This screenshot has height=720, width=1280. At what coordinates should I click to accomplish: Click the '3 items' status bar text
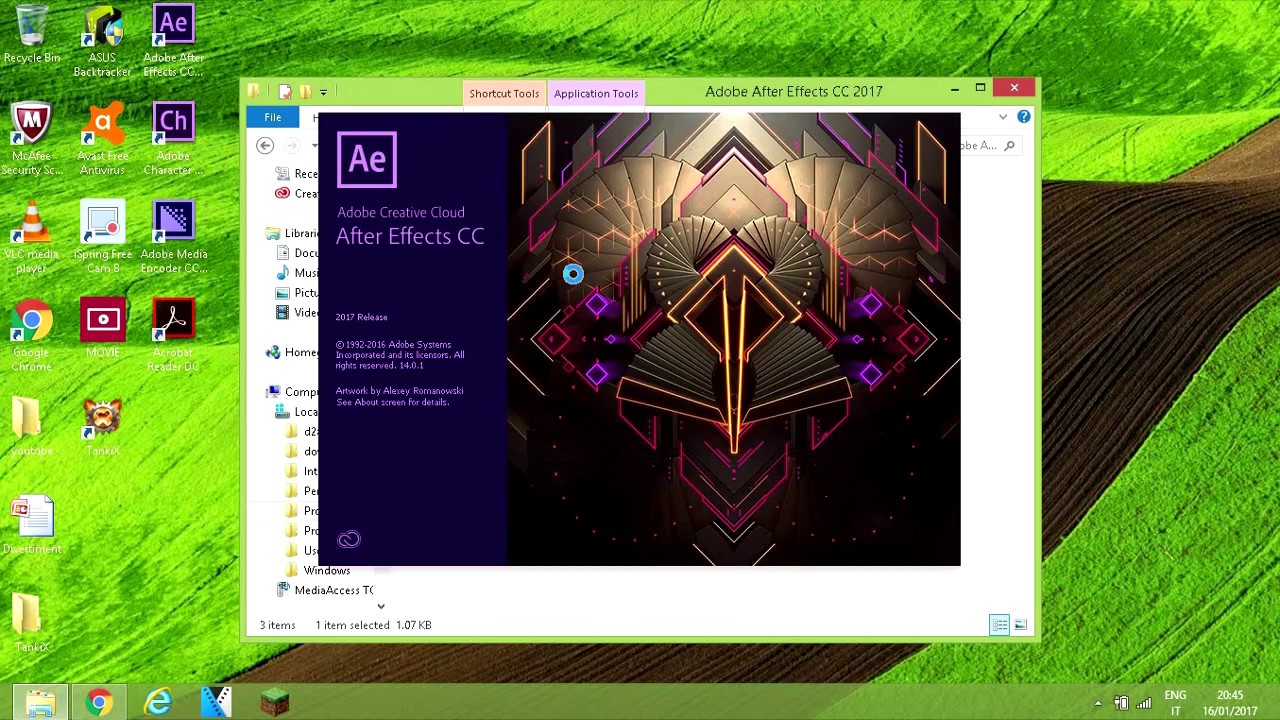277,625
